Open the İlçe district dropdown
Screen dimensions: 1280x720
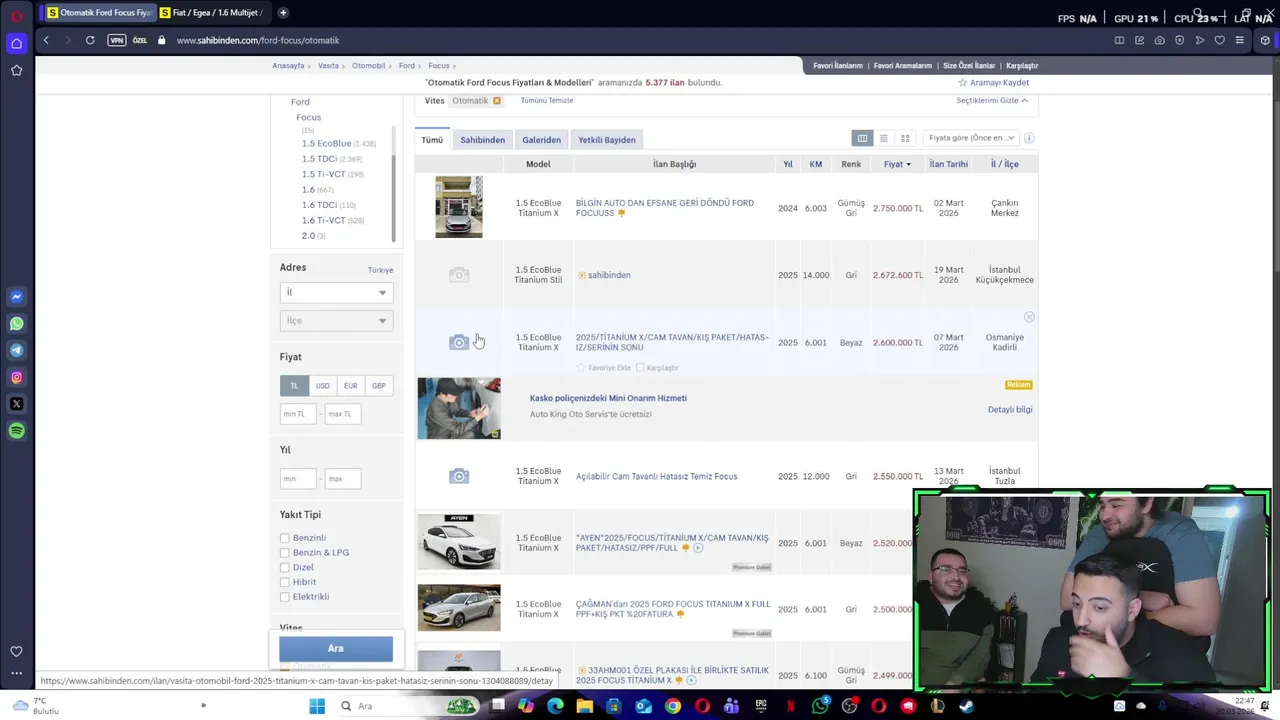tap(336, 321)
